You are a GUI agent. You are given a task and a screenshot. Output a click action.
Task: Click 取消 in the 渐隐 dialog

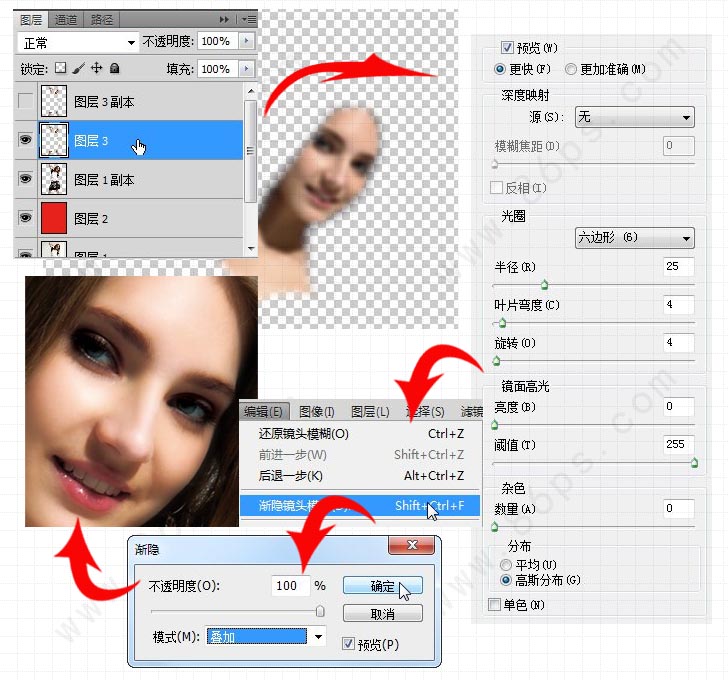point(383,614)
